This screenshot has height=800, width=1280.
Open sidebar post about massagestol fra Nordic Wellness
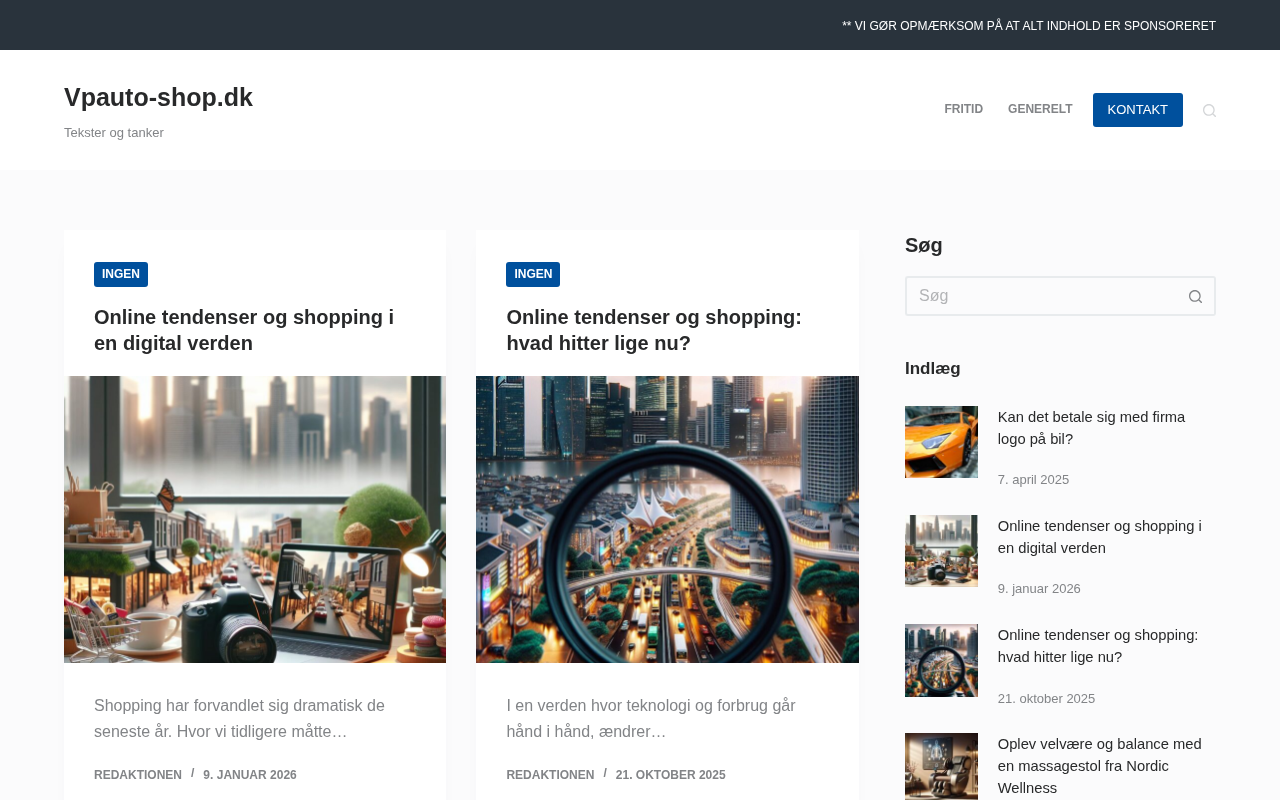[1100, 766]
